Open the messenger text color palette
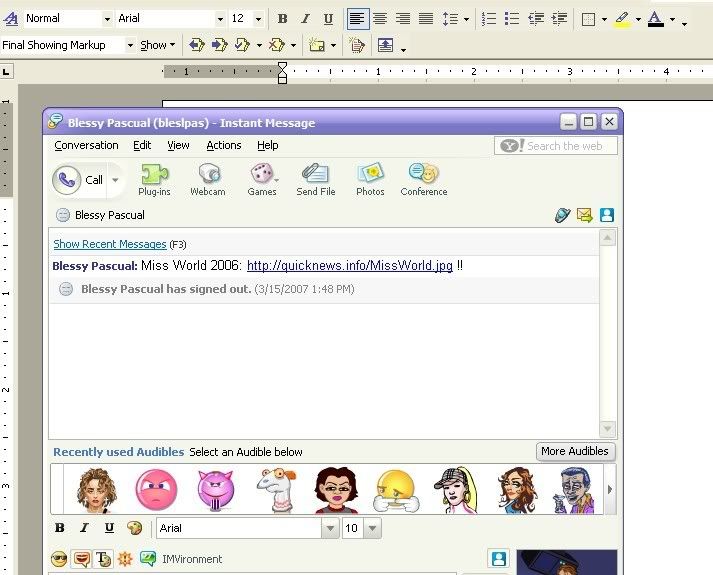 [134, 528]
